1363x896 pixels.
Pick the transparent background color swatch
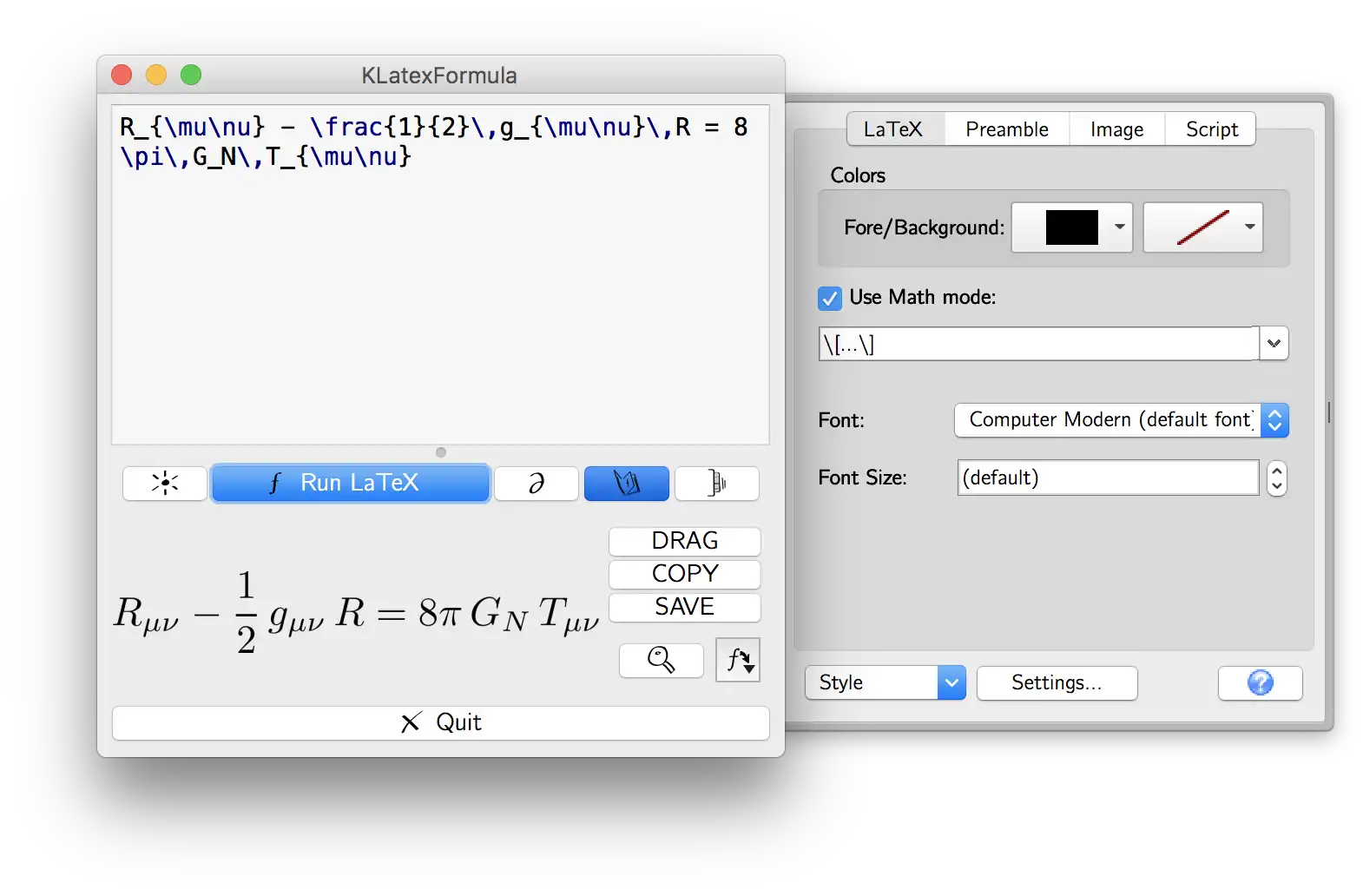pos(1202,227)
